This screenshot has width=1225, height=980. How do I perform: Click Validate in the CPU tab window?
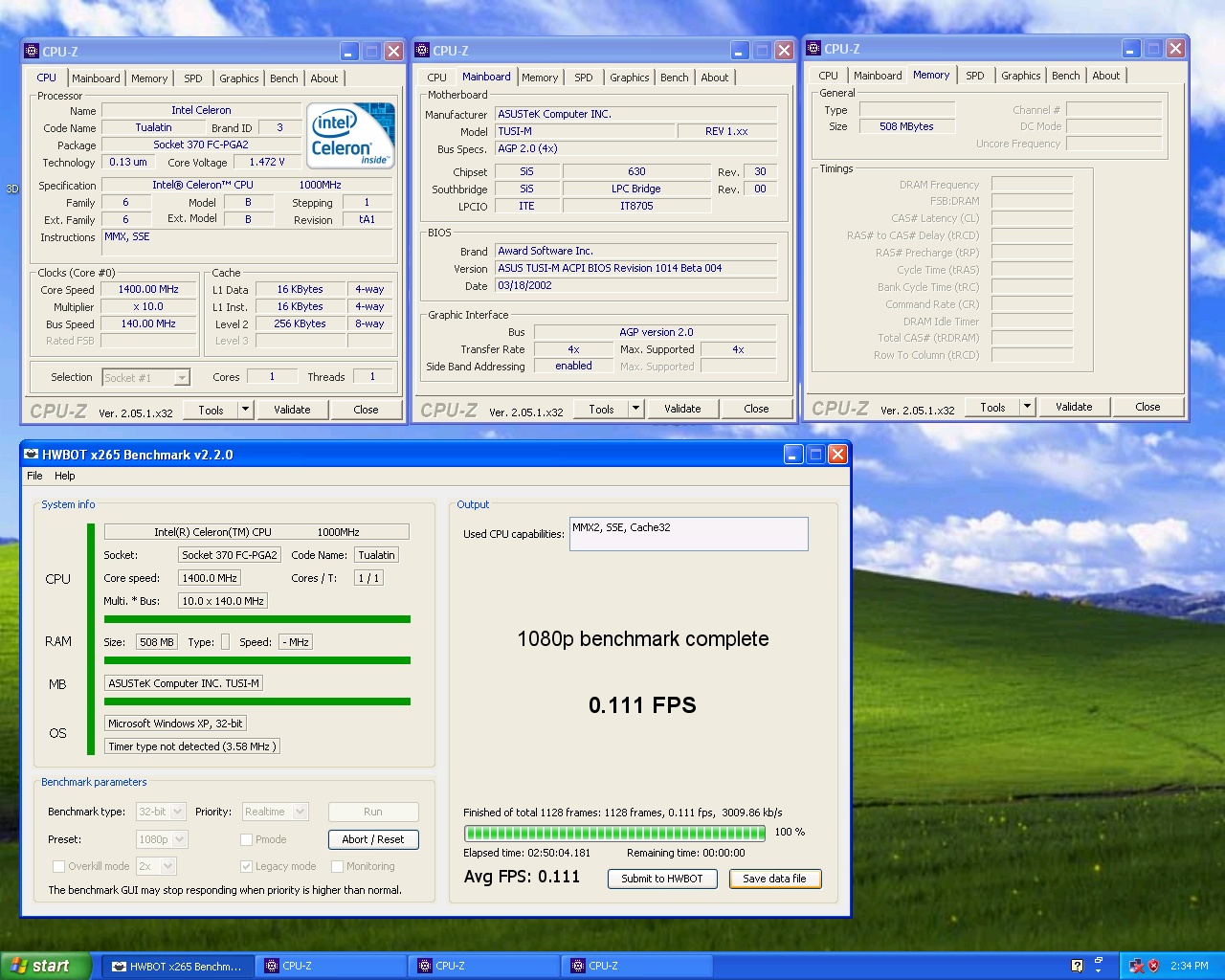tap(292, 410)
